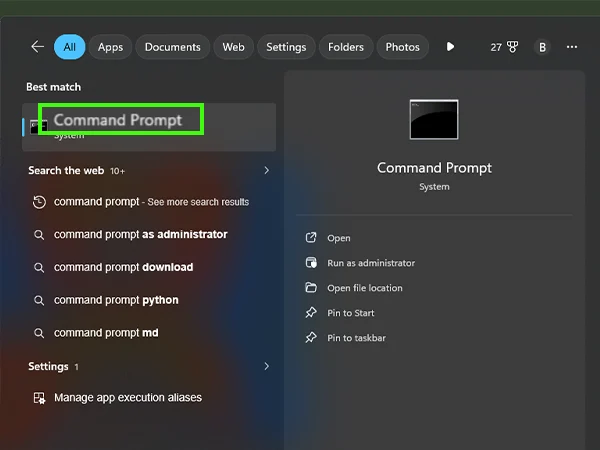Click the Pin to taskbar pin icon
Image resolution: width=600 pixels, height=450 pixels.
[x=311, y=338]
